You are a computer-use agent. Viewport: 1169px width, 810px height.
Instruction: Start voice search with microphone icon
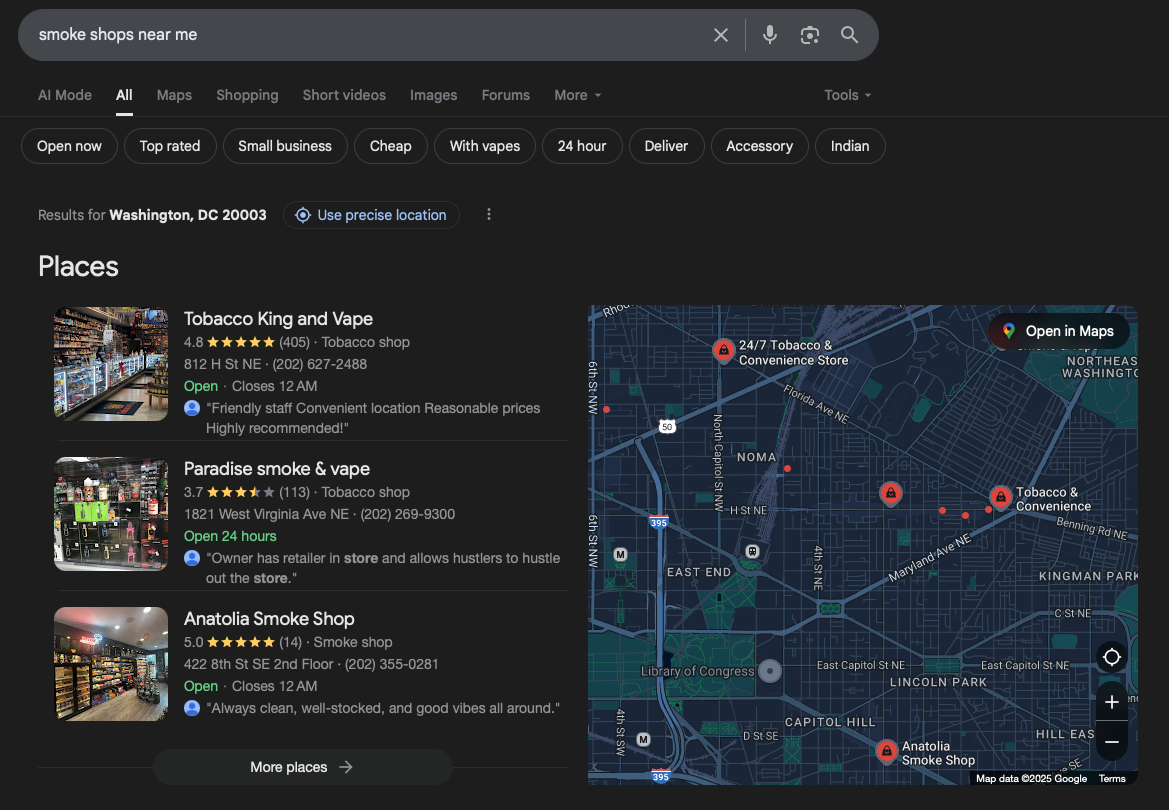pyautogui.click(x=769, y=35)
